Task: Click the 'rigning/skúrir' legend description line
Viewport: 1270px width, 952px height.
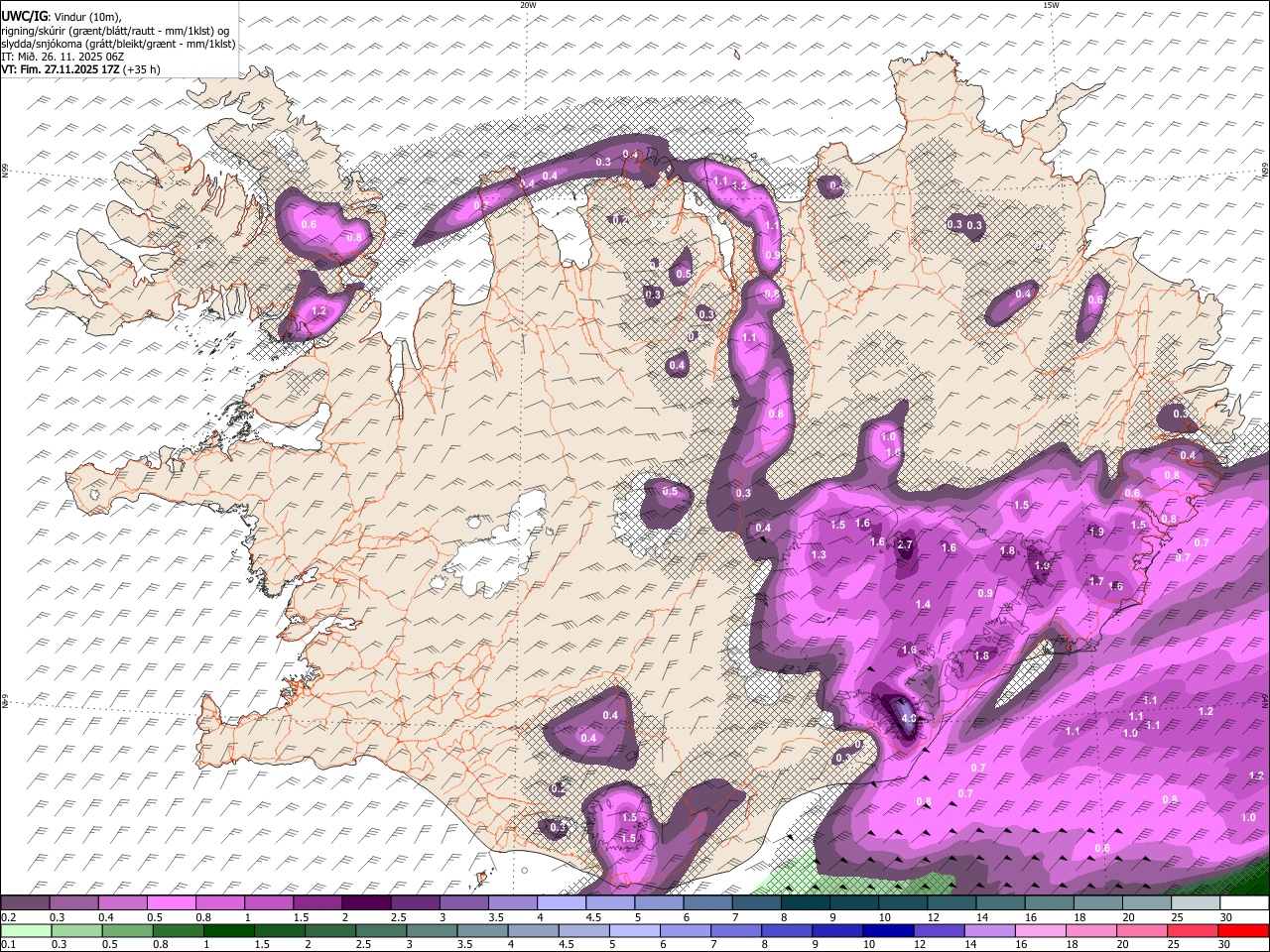Action: (x=117, y=31)
